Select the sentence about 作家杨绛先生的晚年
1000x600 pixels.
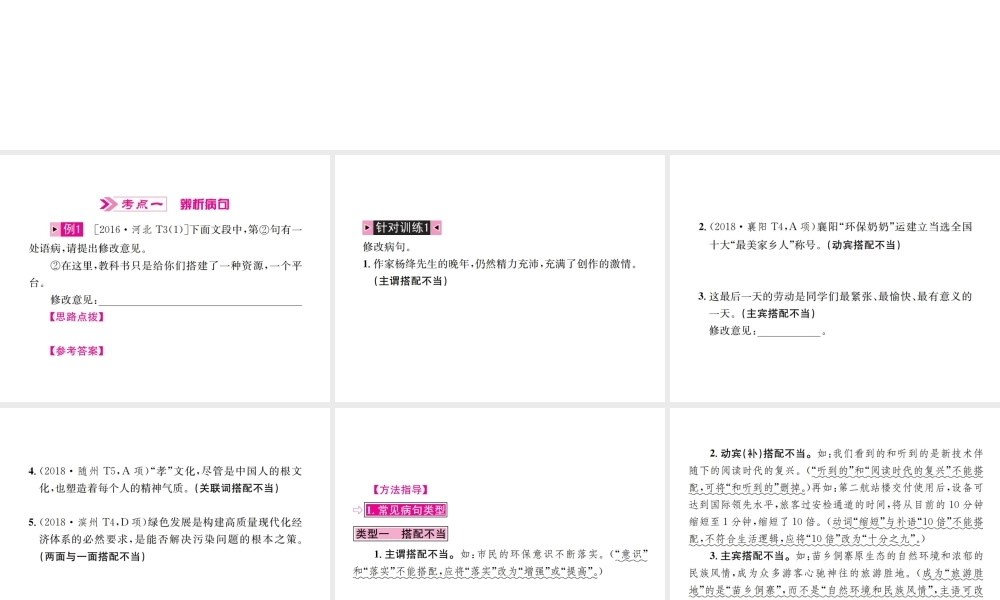point(506,264)
